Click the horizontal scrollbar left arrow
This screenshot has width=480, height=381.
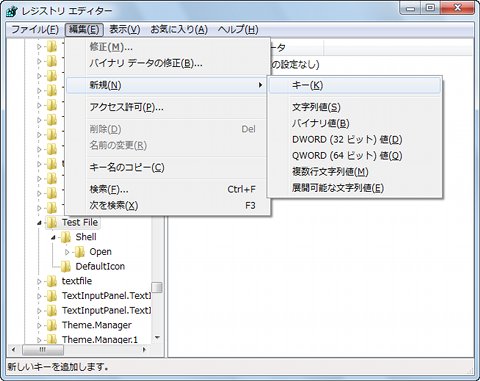tap(13, 349)
